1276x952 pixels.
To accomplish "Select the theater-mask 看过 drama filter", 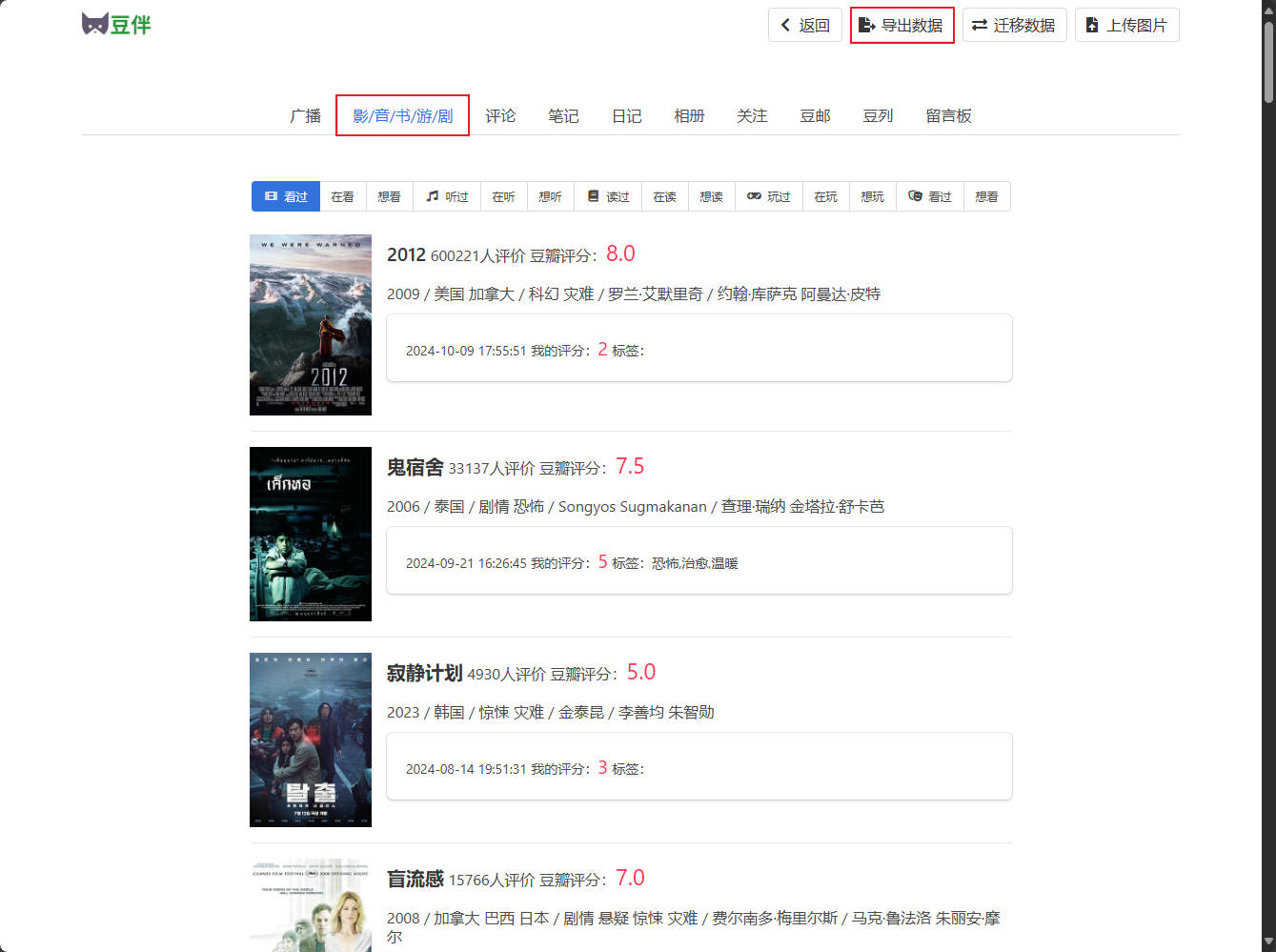I will pyautogui.click(x=930, y=196).
